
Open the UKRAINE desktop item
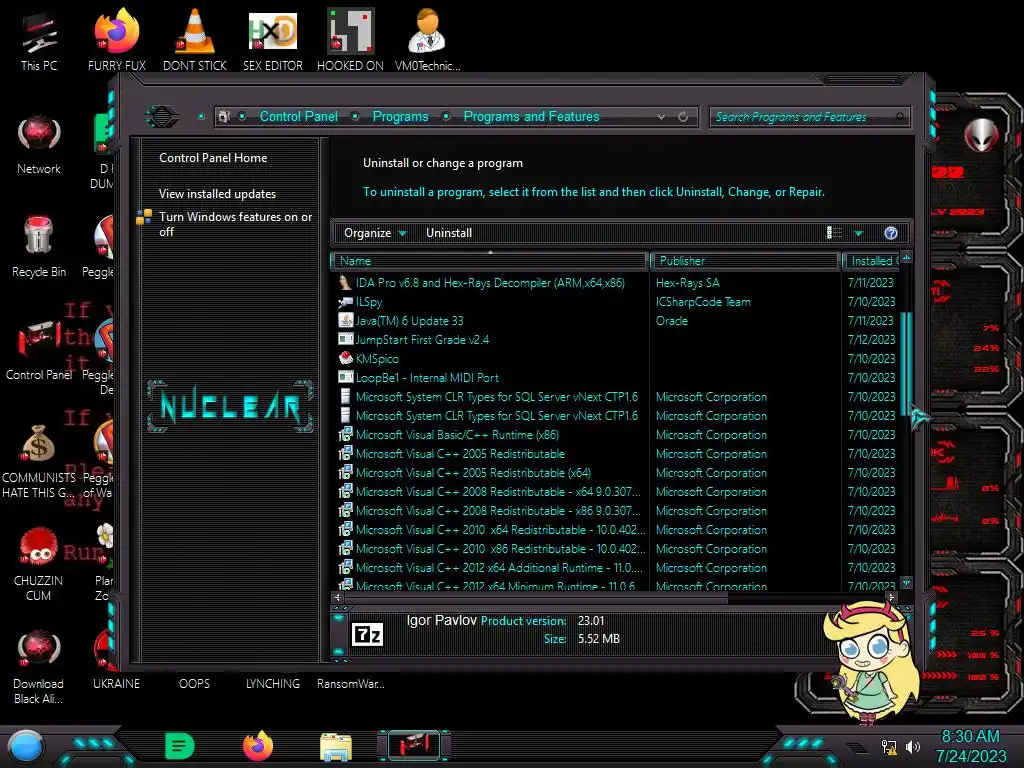(116, 684)
